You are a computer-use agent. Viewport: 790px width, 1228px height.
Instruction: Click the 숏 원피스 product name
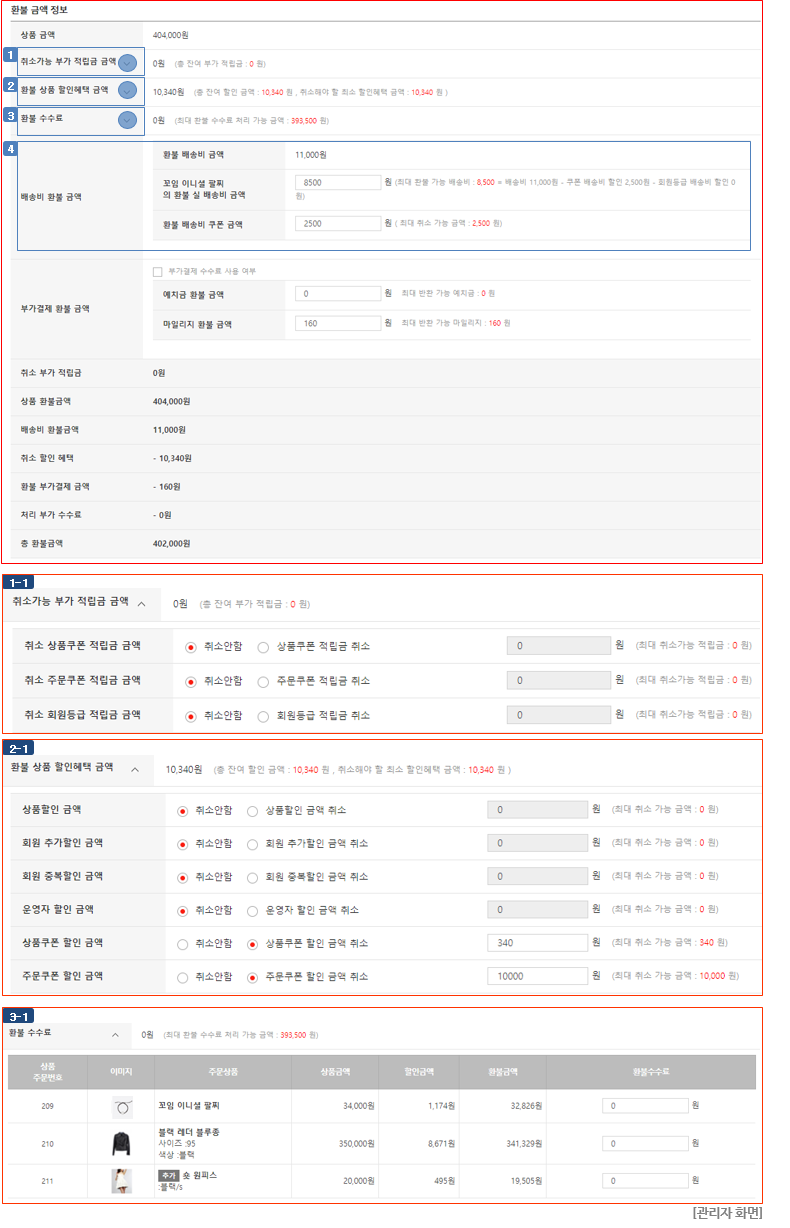click(x=198, y=1175)
